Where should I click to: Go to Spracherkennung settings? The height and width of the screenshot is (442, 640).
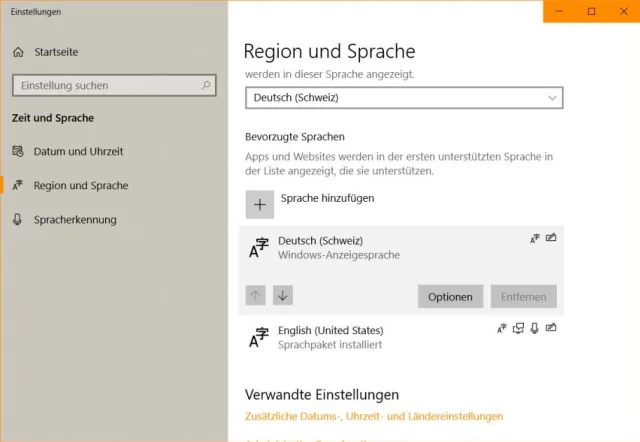point(75,220)
